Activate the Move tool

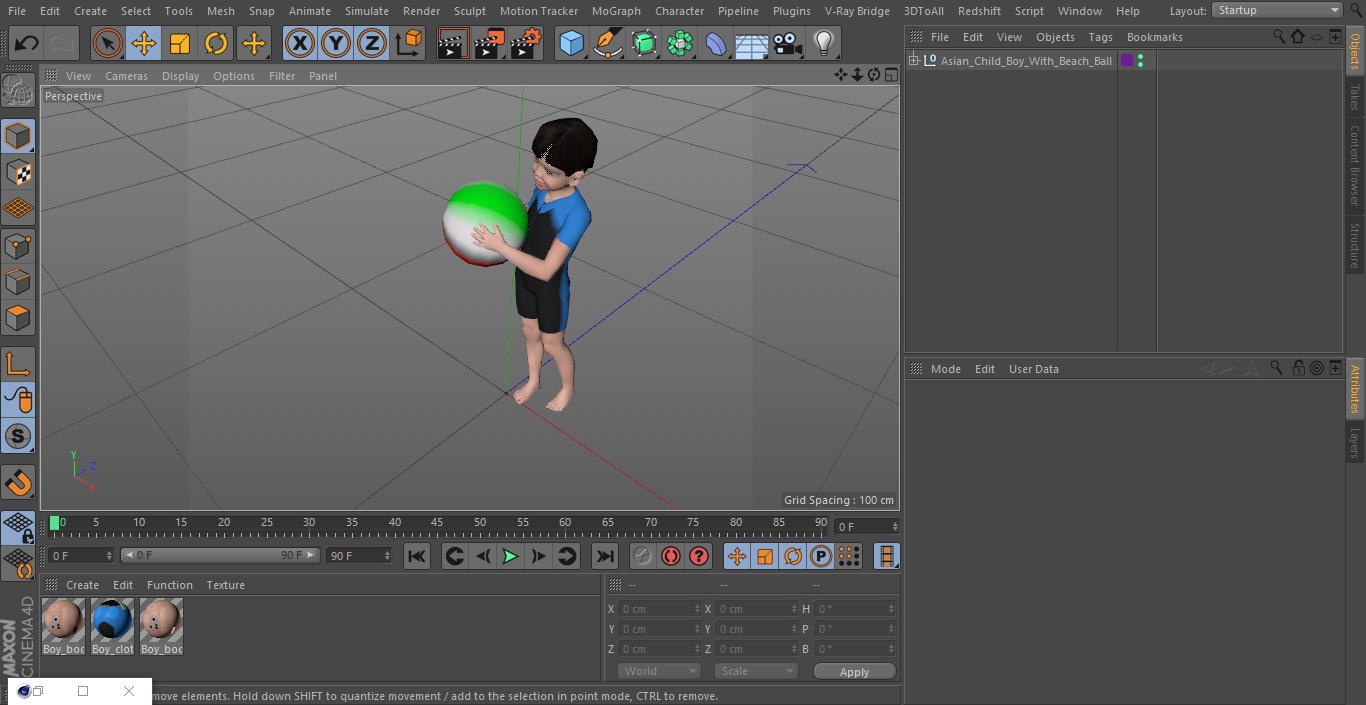point(144,44)
